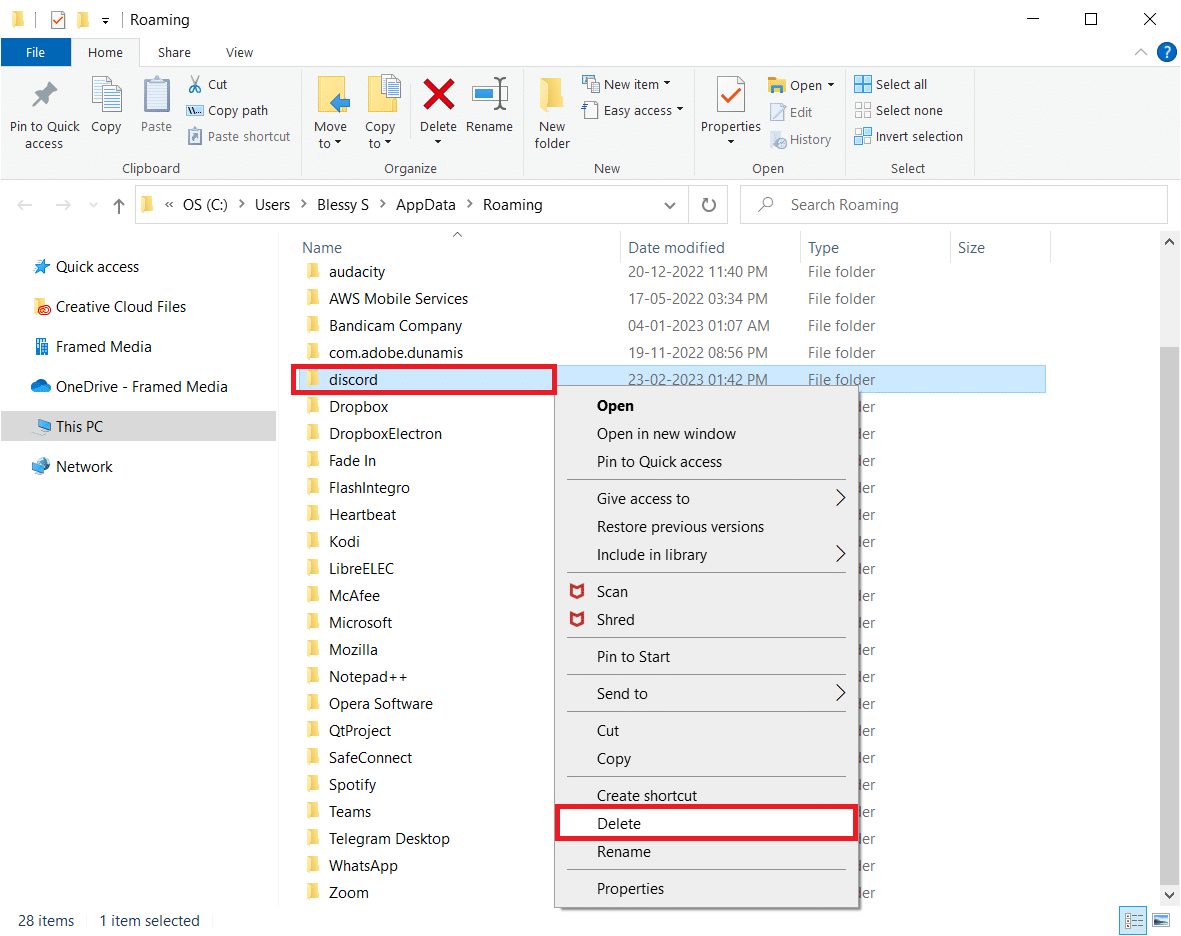The height and width of the screenshot is (936, 1181).
Task: Expand Give access to submenu
Action: [x=706, y=498]
